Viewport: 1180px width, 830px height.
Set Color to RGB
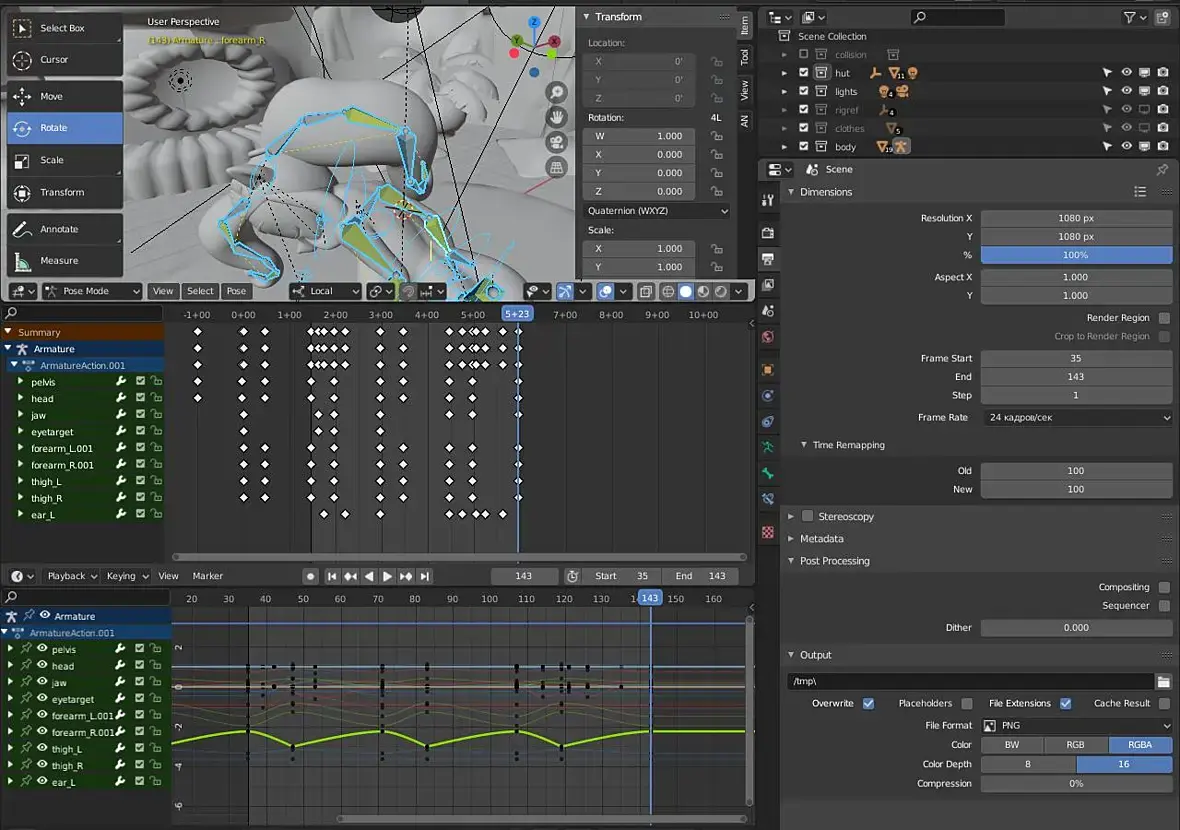pos(1075,745)
